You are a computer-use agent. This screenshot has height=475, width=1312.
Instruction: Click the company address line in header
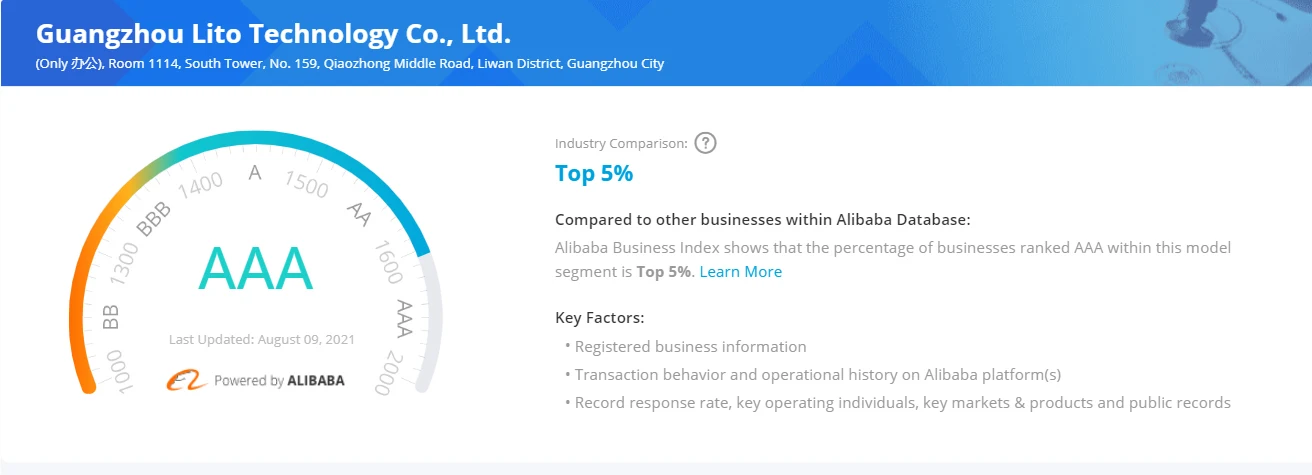pyautogui.click(x=350, y=64)
